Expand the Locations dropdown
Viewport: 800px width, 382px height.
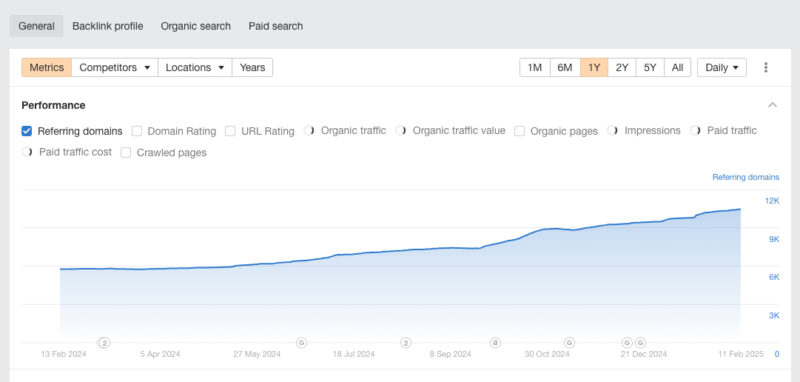(195, 67)
